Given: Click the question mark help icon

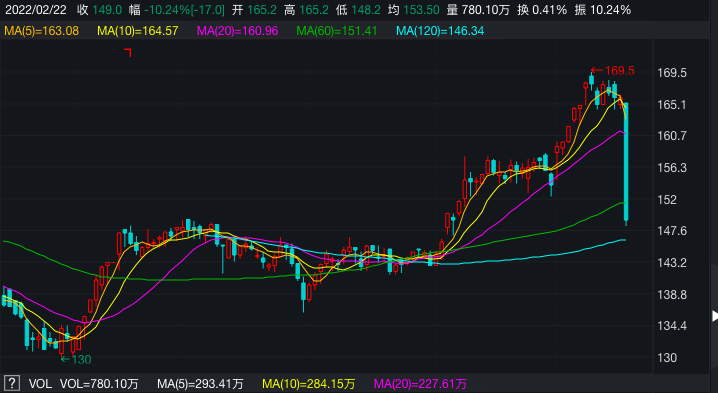Looking at the screenshot, I should tap(12, 383).
